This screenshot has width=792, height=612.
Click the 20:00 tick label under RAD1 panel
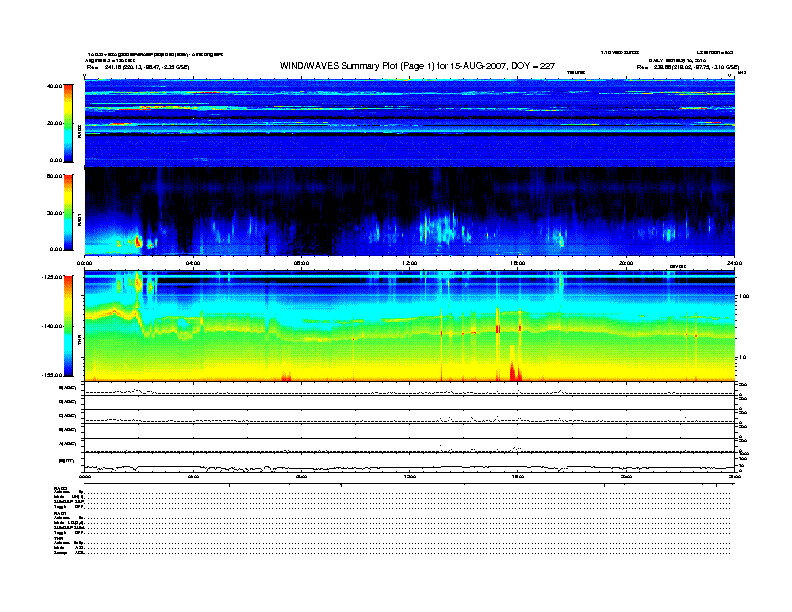coord(626,263)
